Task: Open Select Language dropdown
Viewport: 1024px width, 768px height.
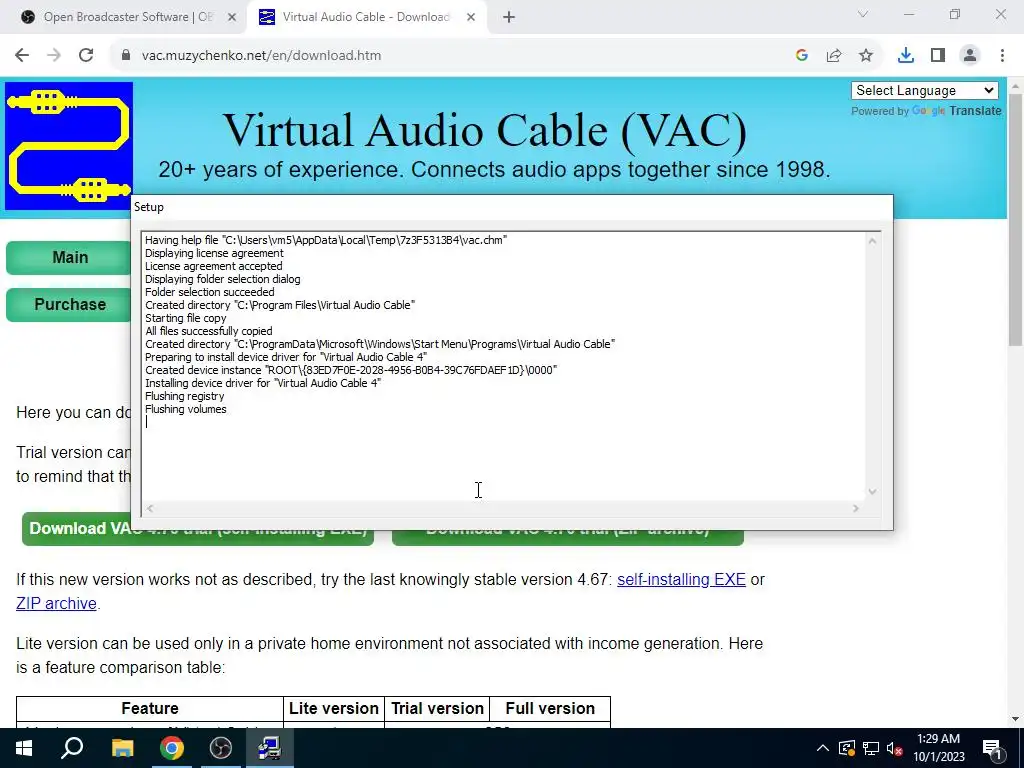Action: [x=925, y=91]
